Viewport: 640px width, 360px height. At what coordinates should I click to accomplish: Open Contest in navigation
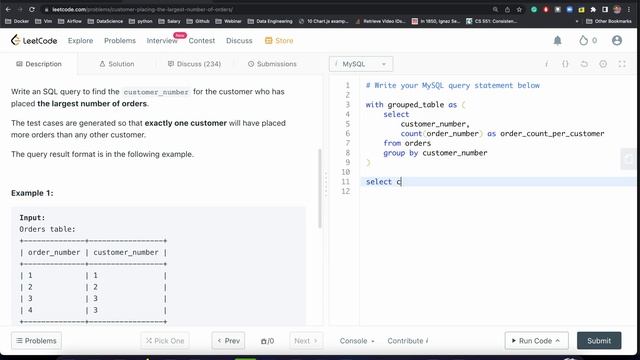202,40
